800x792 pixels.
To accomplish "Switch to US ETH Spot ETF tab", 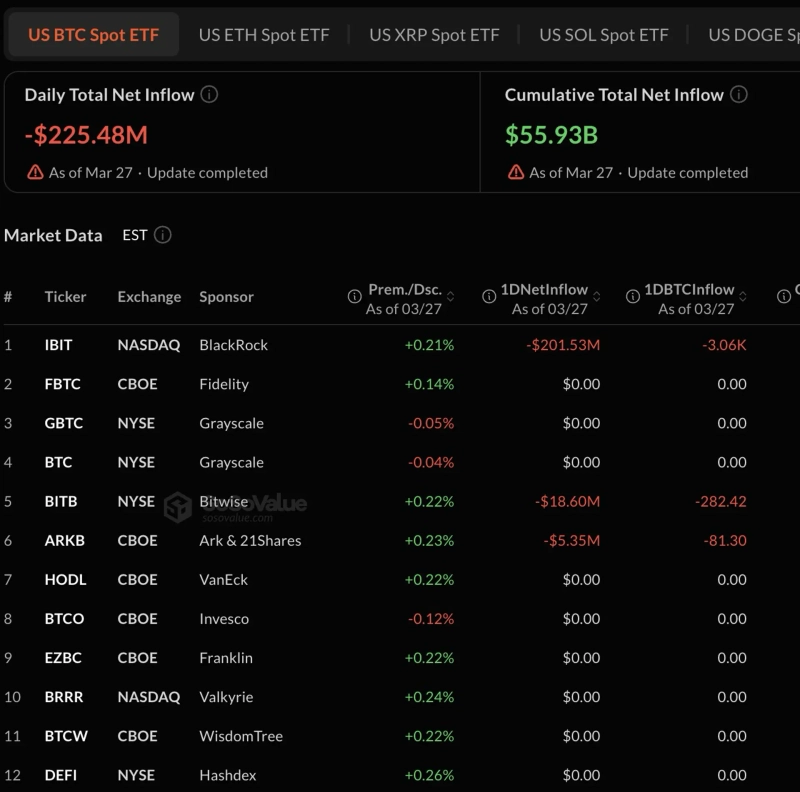I will point(264,35).
